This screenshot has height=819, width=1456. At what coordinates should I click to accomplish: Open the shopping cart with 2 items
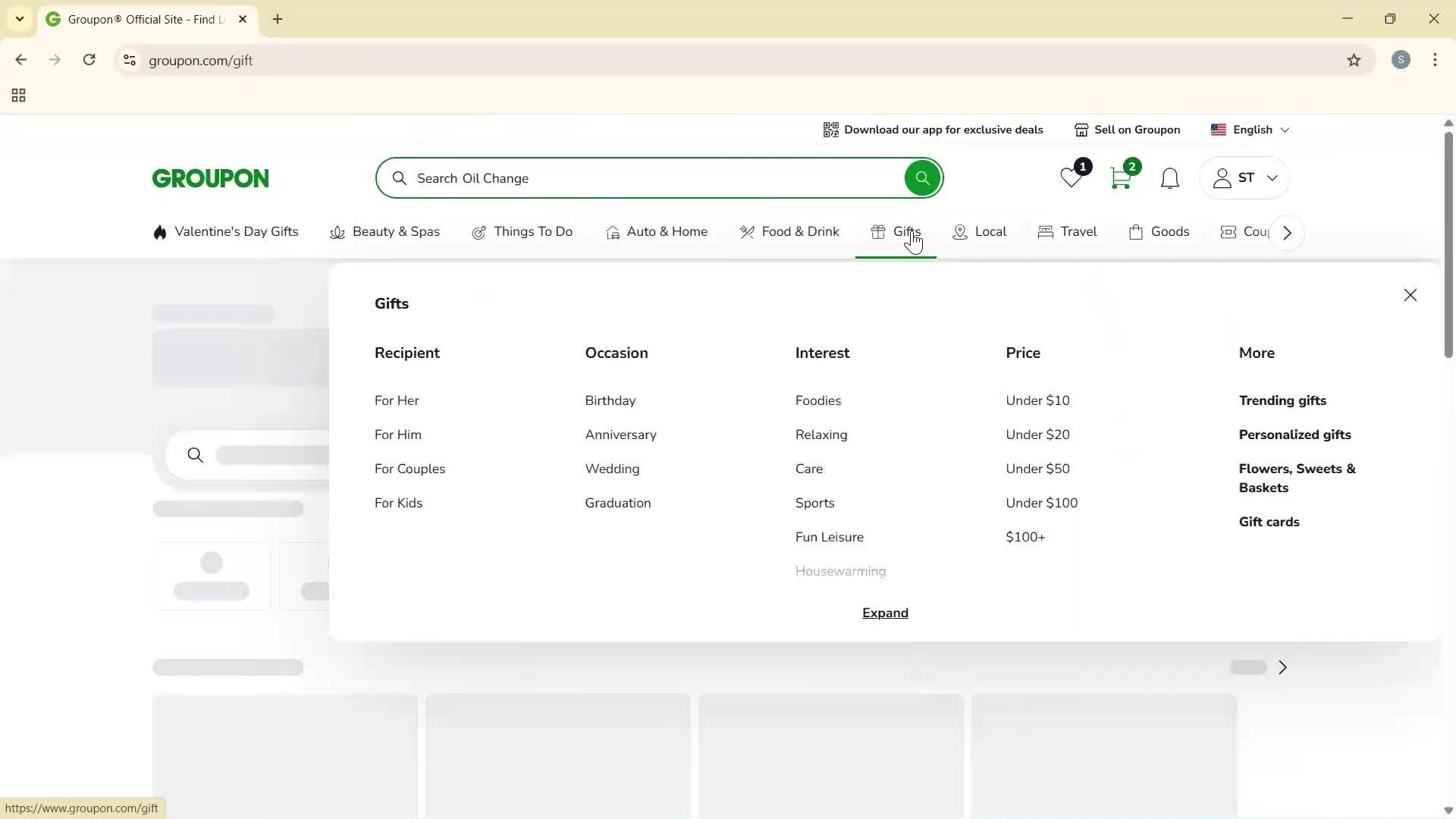click(x=1122, y=177)
